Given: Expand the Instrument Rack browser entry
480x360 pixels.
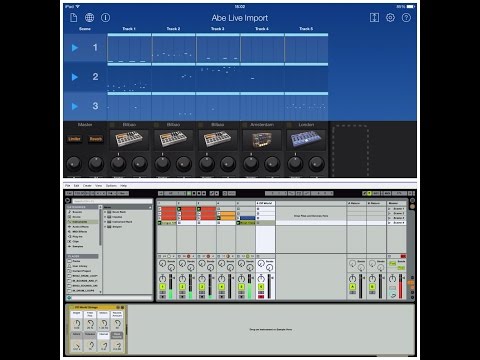Looking at the screenshot, I should tap(105, 222).
